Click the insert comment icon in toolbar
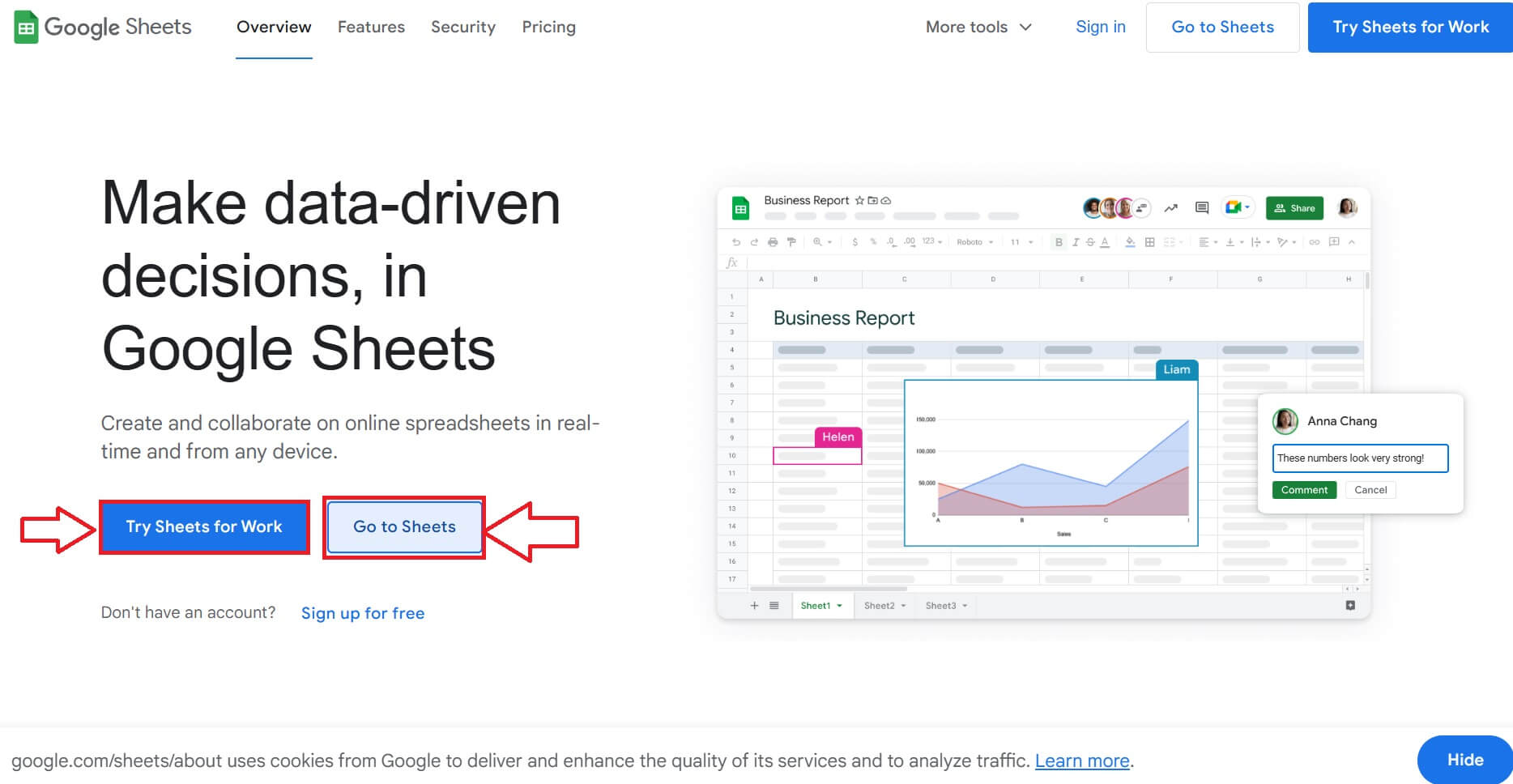The width and height of the screenshot is (1513, 784). coord(1334,241)
